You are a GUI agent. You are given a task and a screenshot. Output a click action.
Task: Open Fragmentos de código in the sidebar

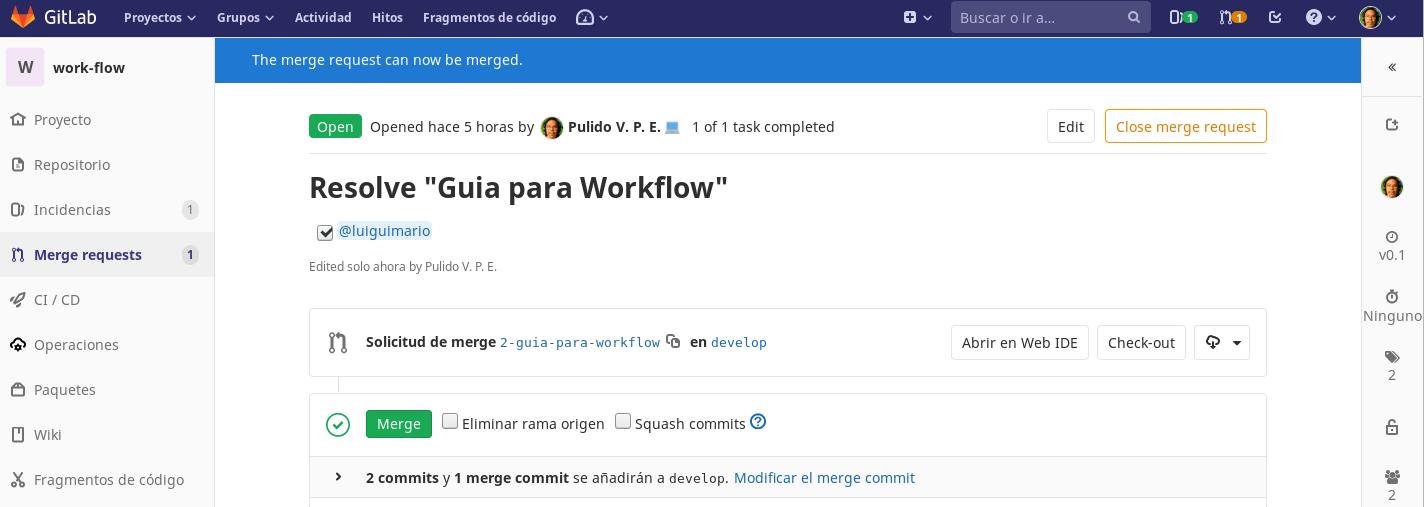[x=107, y=479]
